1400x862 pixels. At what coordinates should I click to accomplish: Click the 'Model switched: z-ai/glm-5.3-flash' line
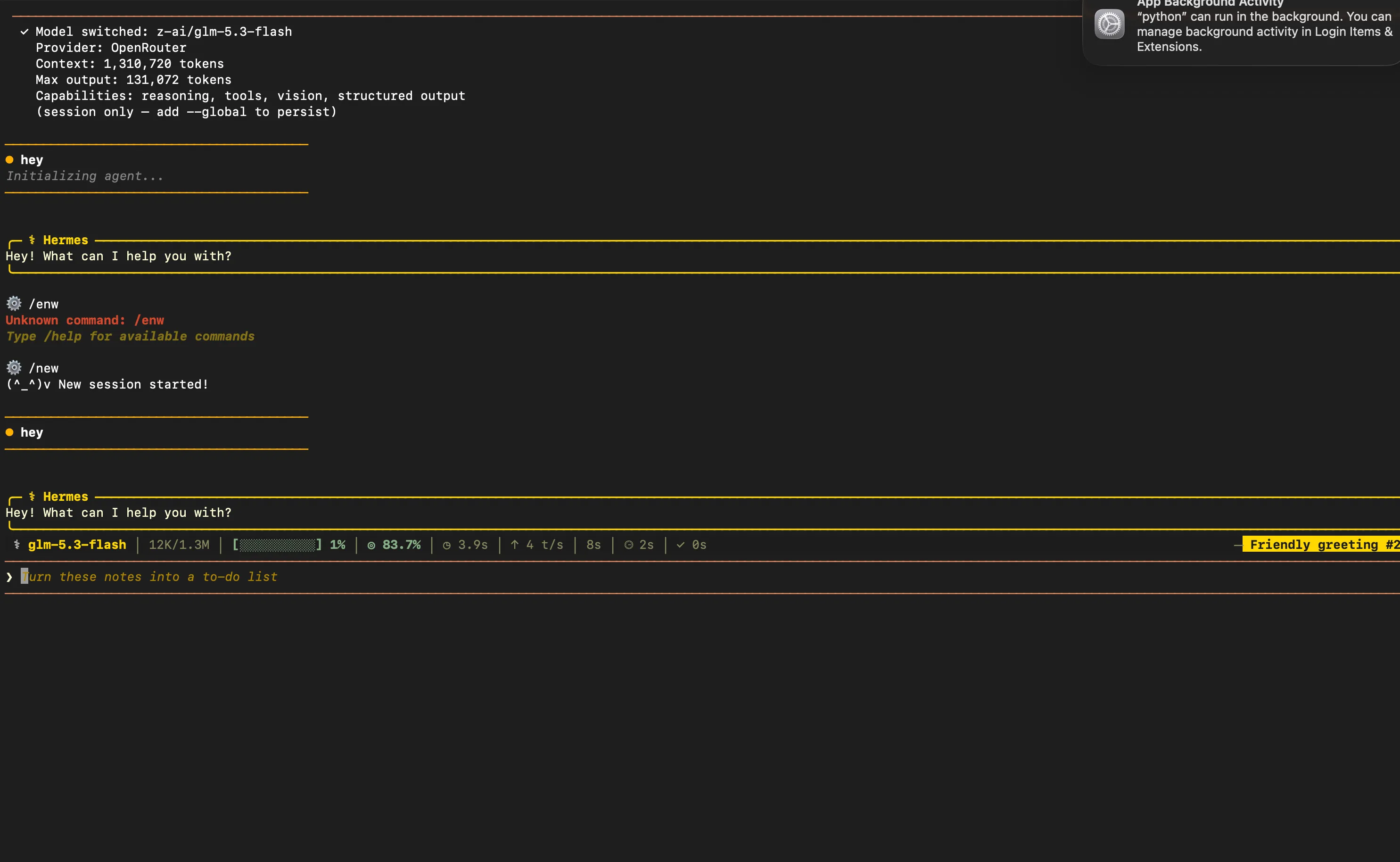tap(164, 32)
